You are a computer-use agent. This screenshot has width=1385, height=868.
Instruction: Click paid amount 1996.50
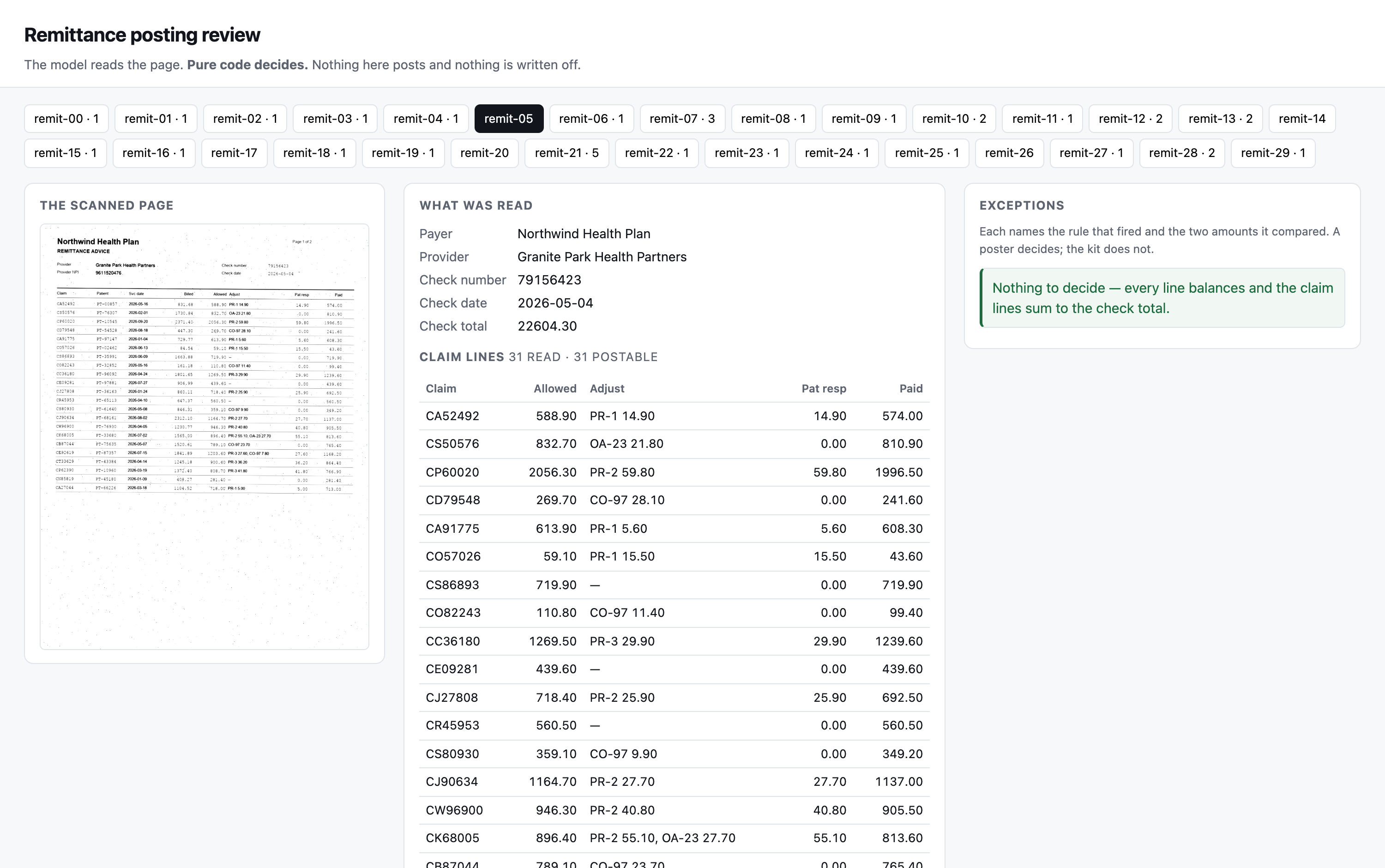coord(899,472)
